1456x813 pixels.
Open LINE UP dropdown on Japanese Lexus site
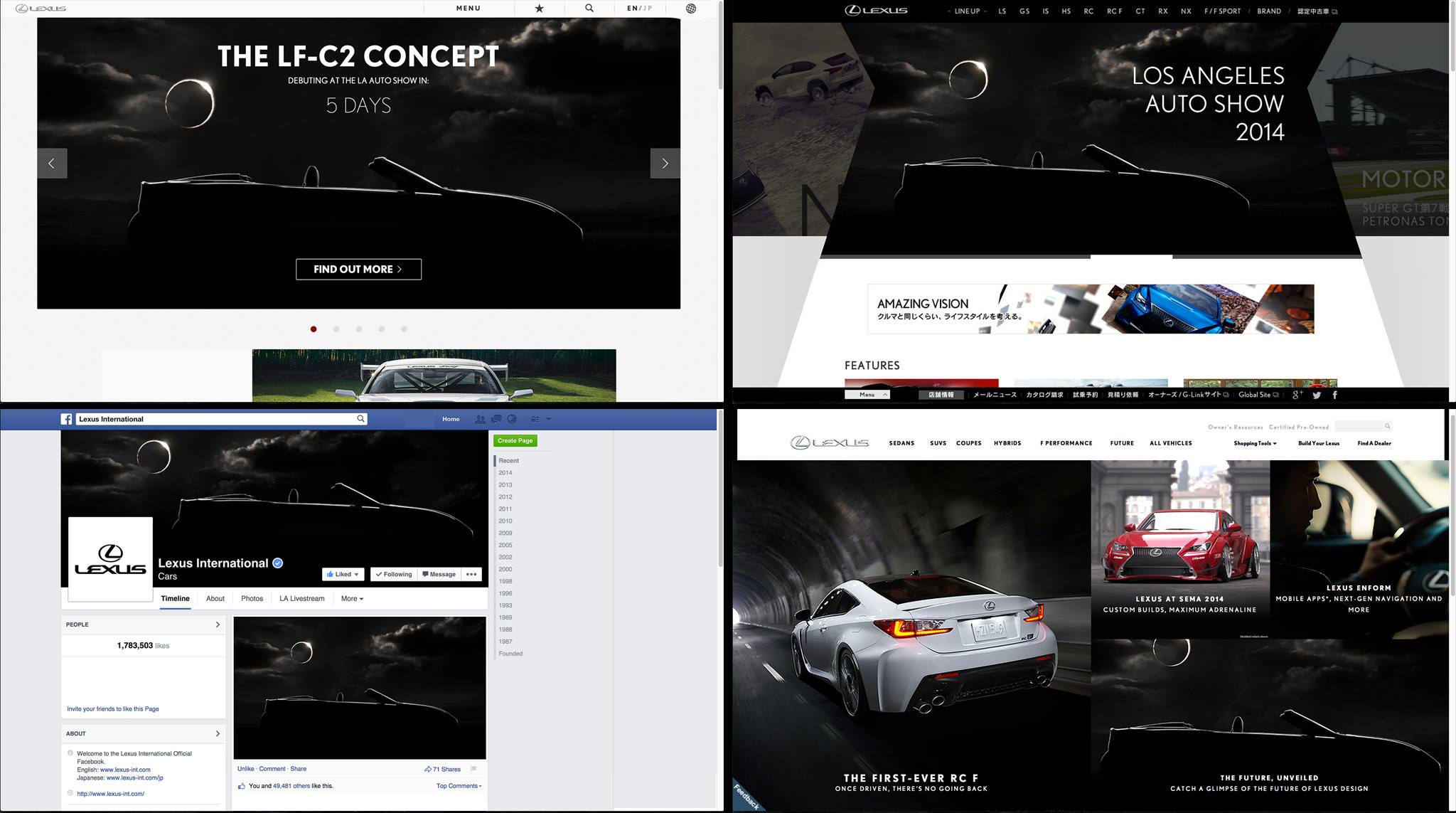click(968, 11)
